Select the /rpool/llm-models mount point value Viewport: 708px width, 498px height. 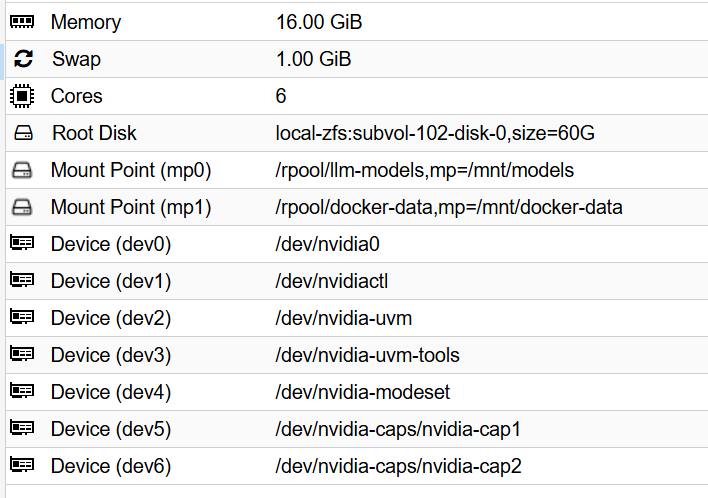(x=424, y=170)
